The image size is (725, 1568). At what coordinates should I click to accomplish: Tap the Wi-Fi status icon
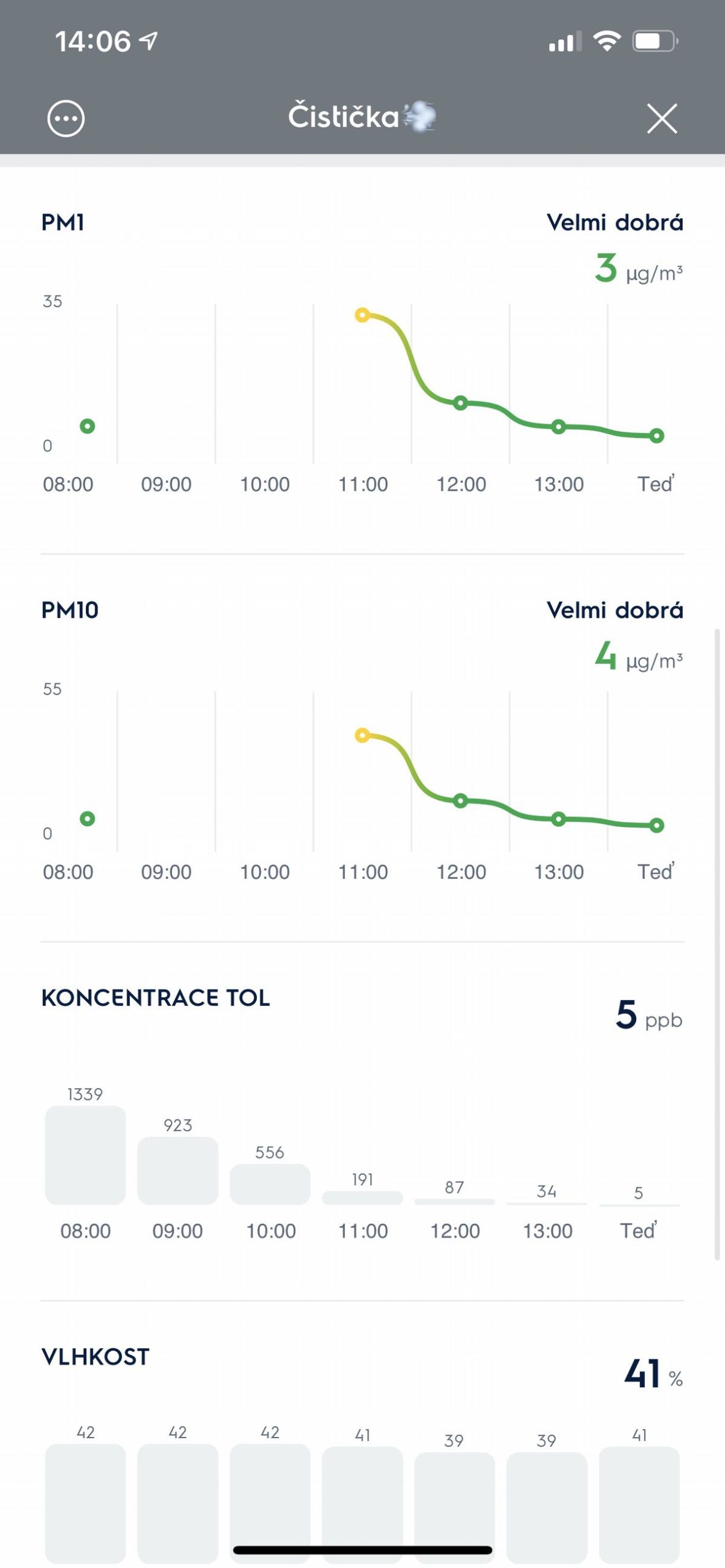coord(606,42)
